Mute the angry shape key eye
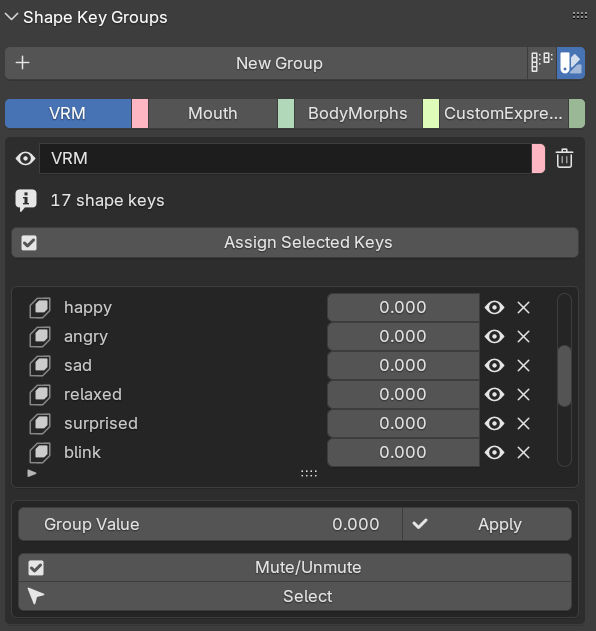 tap(494, 336)
